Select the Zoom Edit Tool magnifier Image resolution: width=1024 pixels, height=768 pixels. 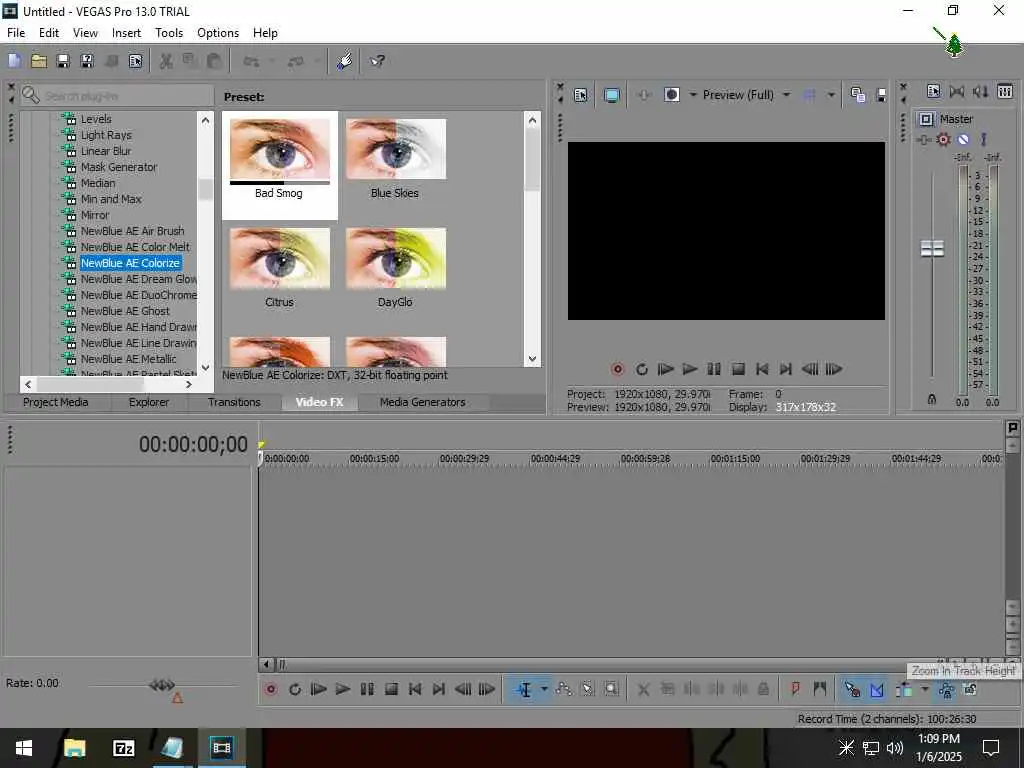611,689
